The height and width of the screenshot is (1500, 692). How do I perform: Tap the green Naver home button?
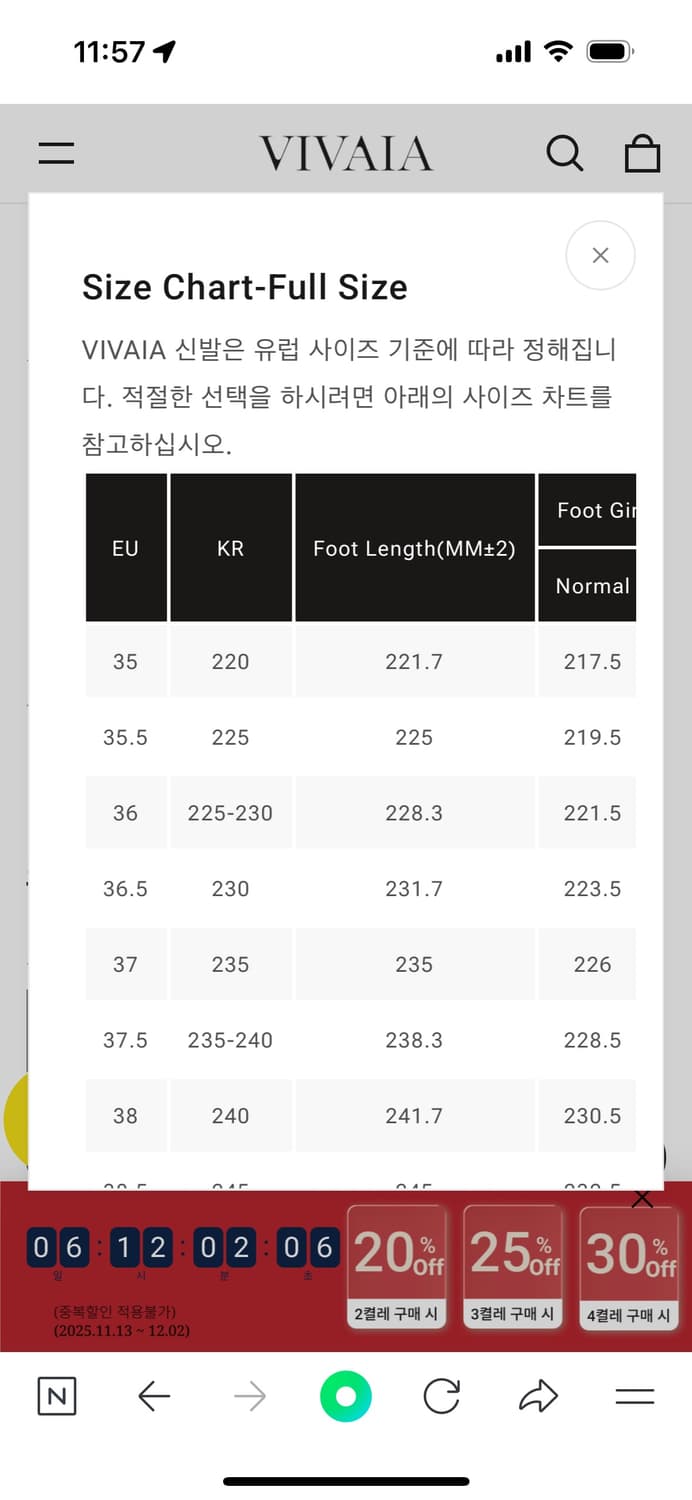coord(345,1397)
